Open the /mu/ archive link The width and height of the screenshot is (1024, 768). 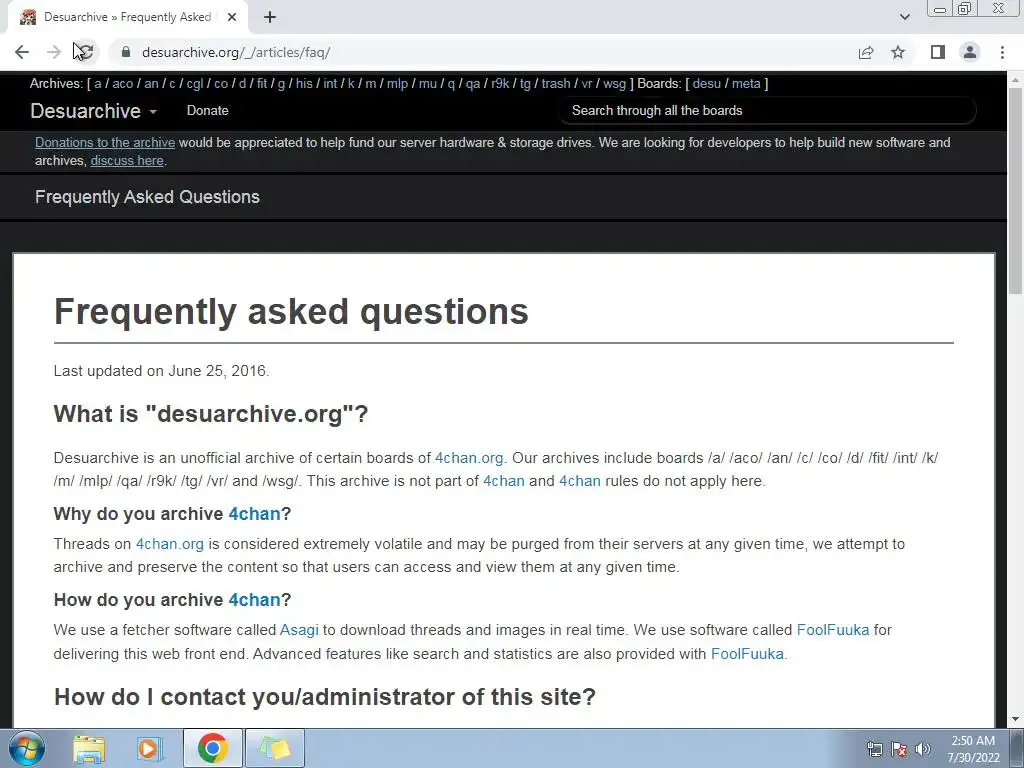point(428,84)
